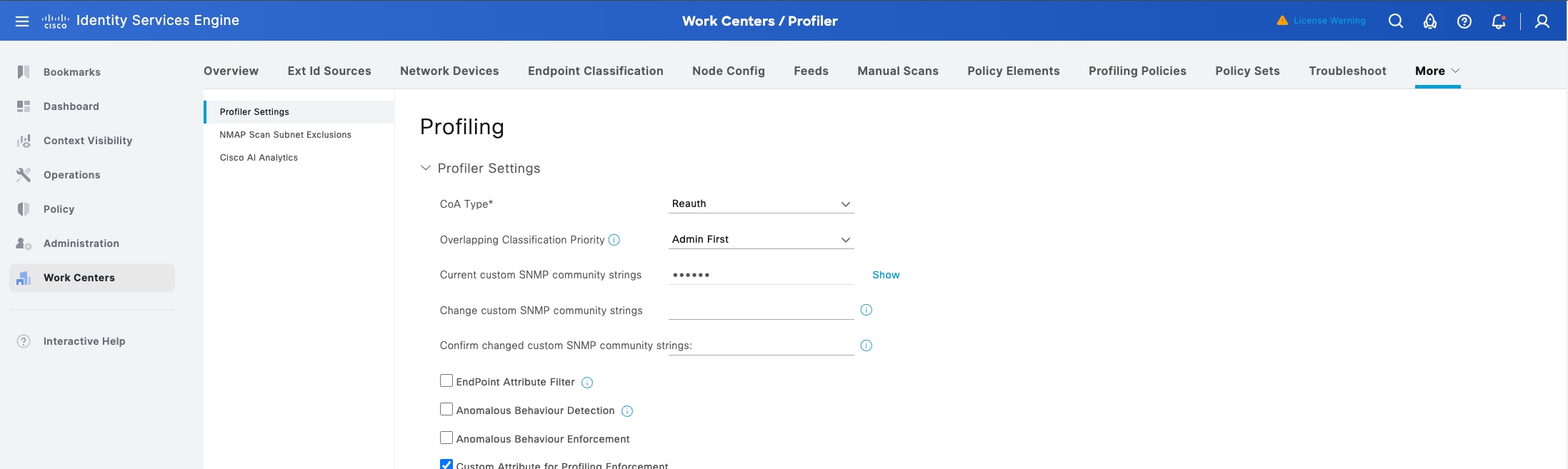The height and width of the screenshot is (469, 1568).
Task: Tick the Anomalous Behaviour Enforcement checkbox
Action: (446, 438)
